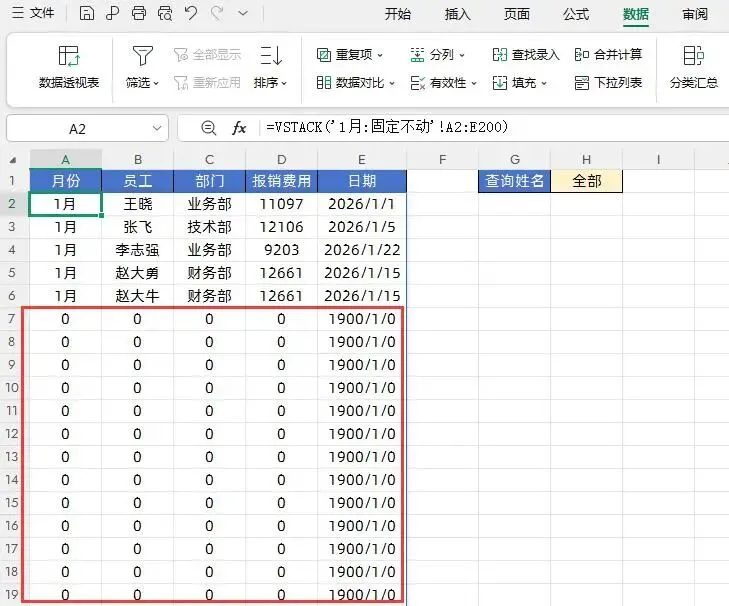Image resolution: width=729 pixels, height=606 pixels.
Task: Expand the Name Box dropdown arrow
Action: click(x=157, y=128)
